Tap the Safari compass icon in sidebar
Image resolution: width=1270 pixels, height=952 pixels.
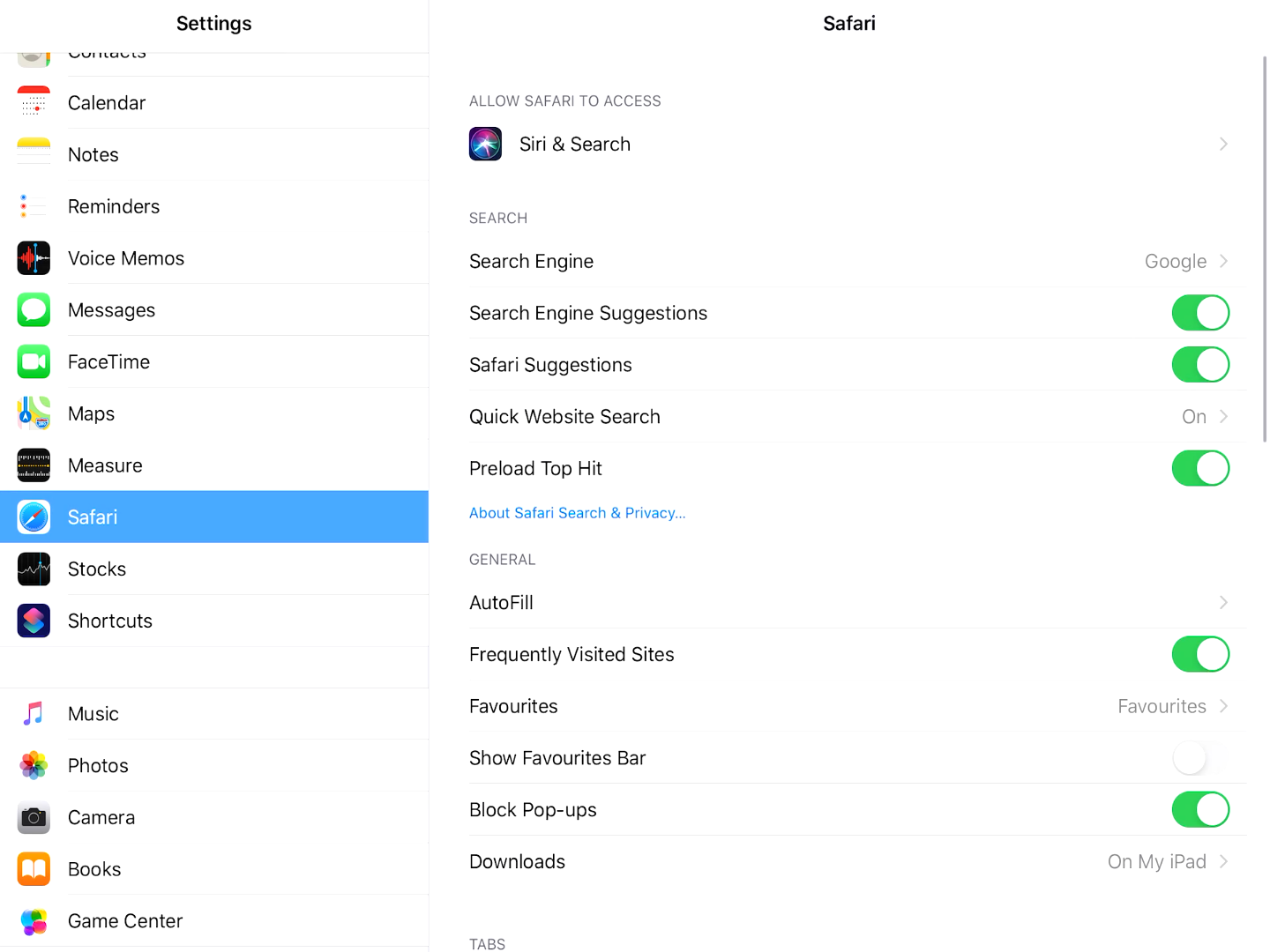click(34, 517)
